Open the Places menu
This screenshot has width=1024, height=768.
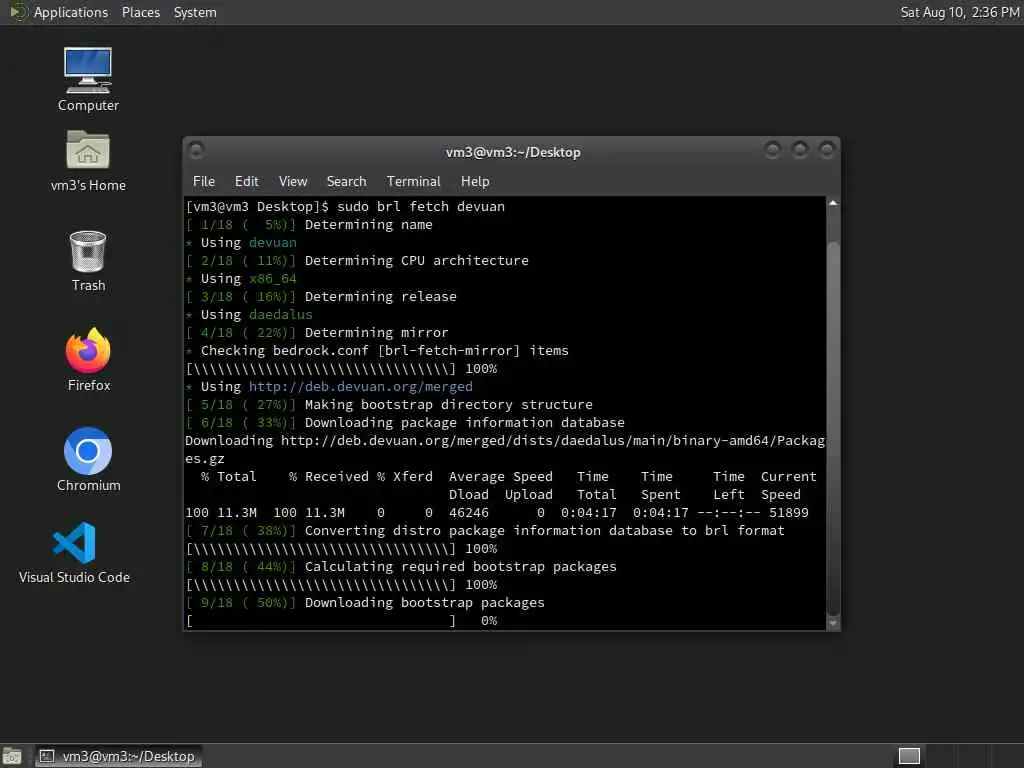(x=140, y=12)
